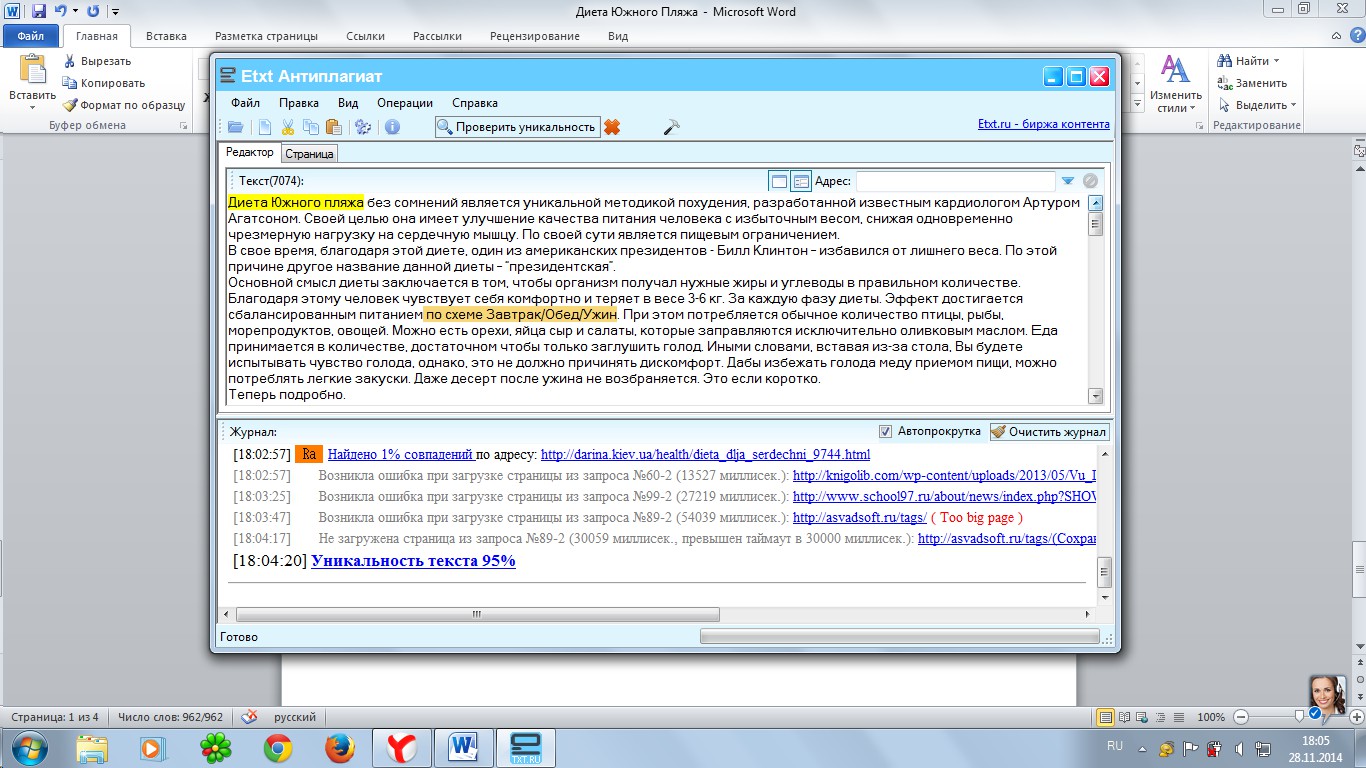Open Etxt Операции menu

pos(405,103)
